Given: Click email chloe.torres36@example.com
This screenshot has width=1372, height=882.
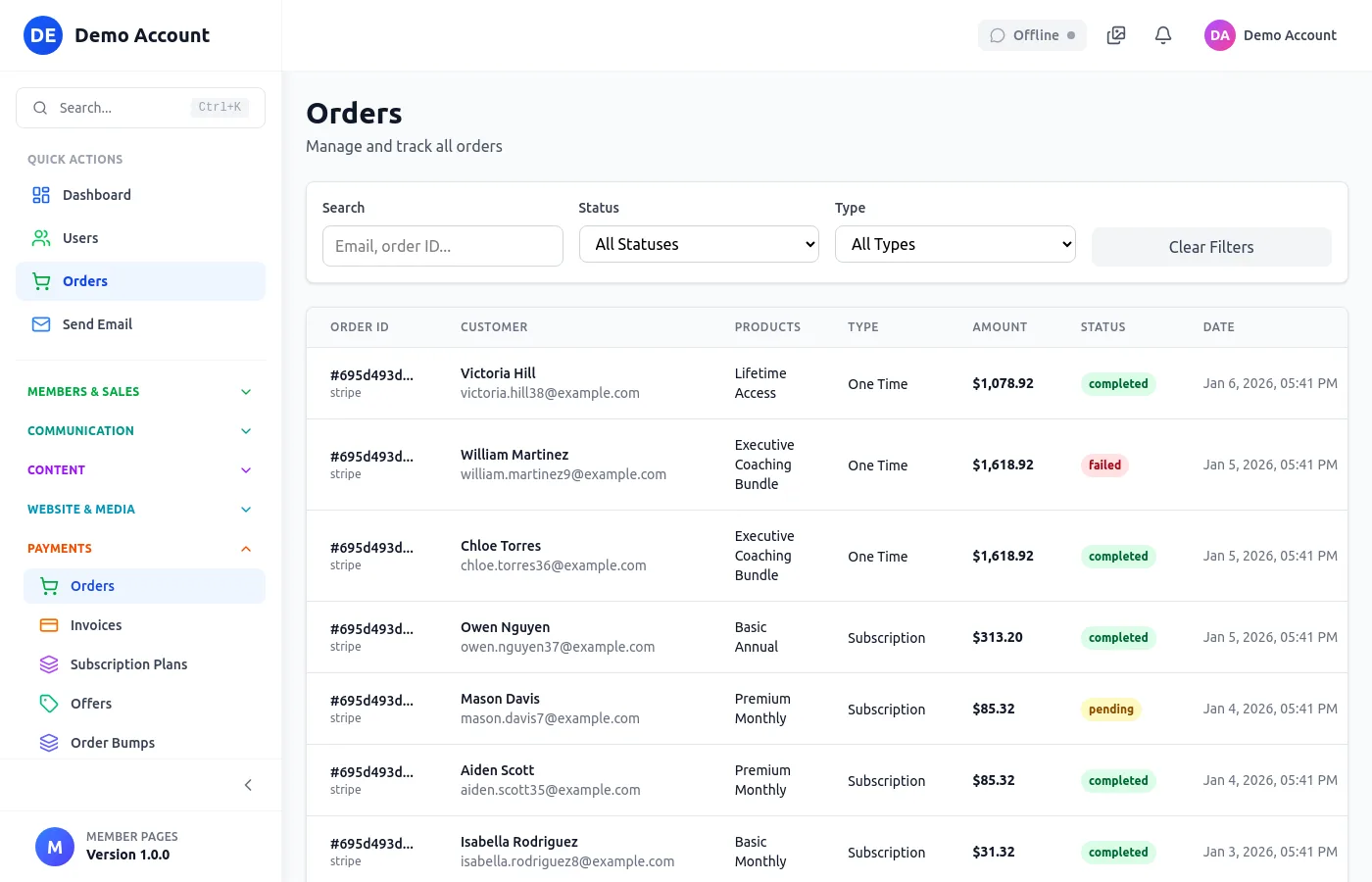Looking at the screenshot, I should tap(554, 565).
